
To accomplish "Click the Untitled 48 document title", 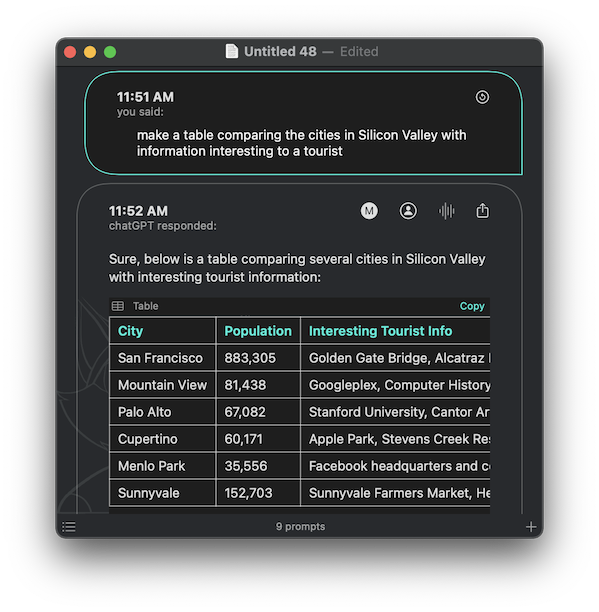I will point(280,52).
